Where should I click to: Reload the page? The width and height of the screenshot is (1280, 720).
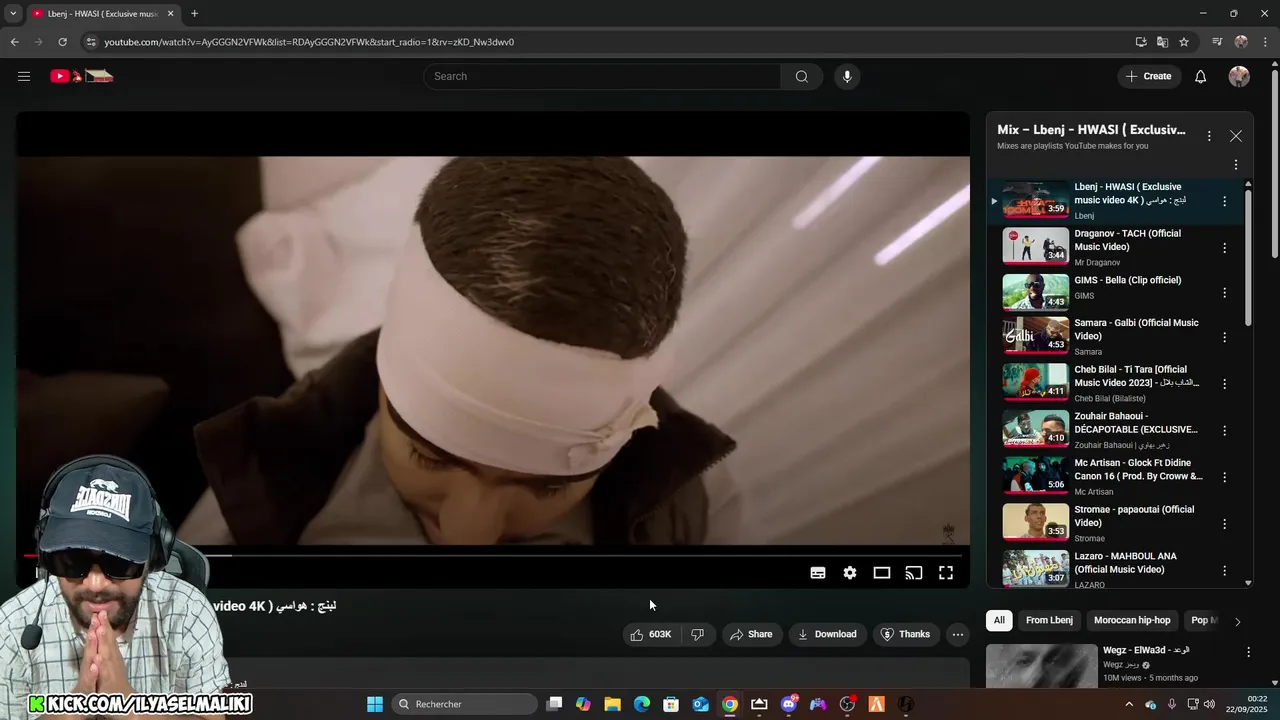tap(62, 42)
